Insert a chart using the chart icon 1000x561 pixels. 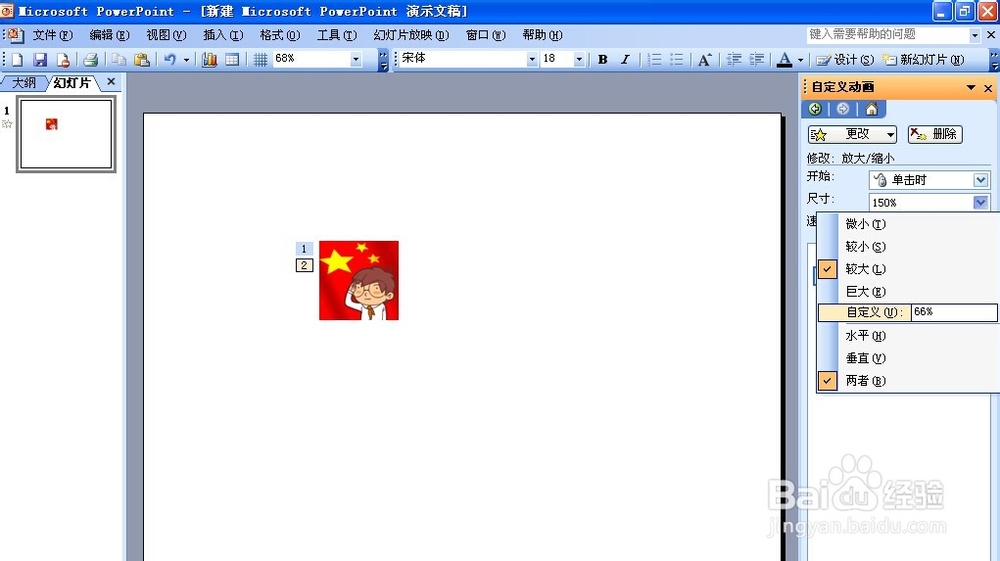coord(209,59)
